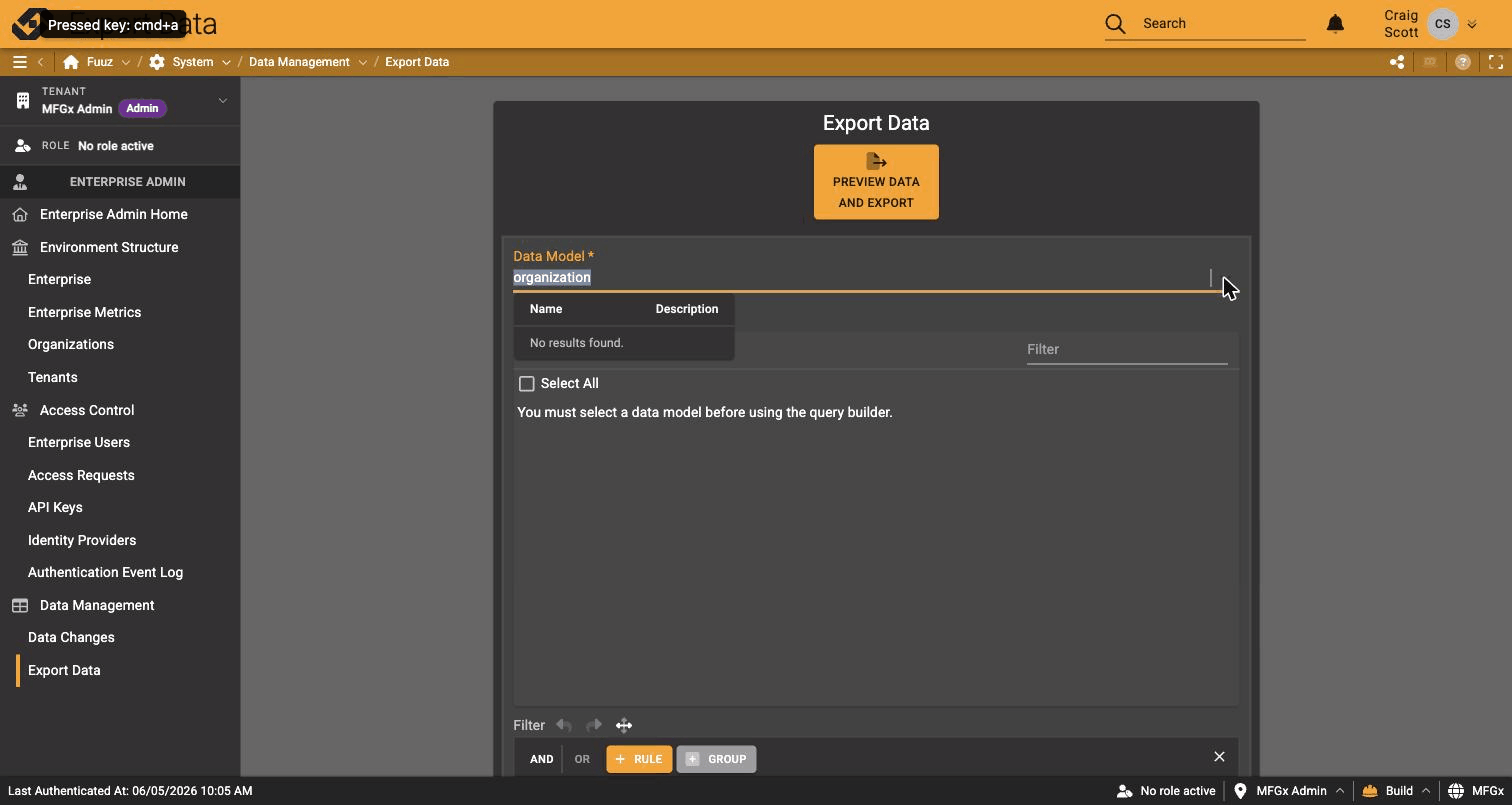Click the Data Management table icon
Viewport: 1512px width, 805px height.
(20, 605)
